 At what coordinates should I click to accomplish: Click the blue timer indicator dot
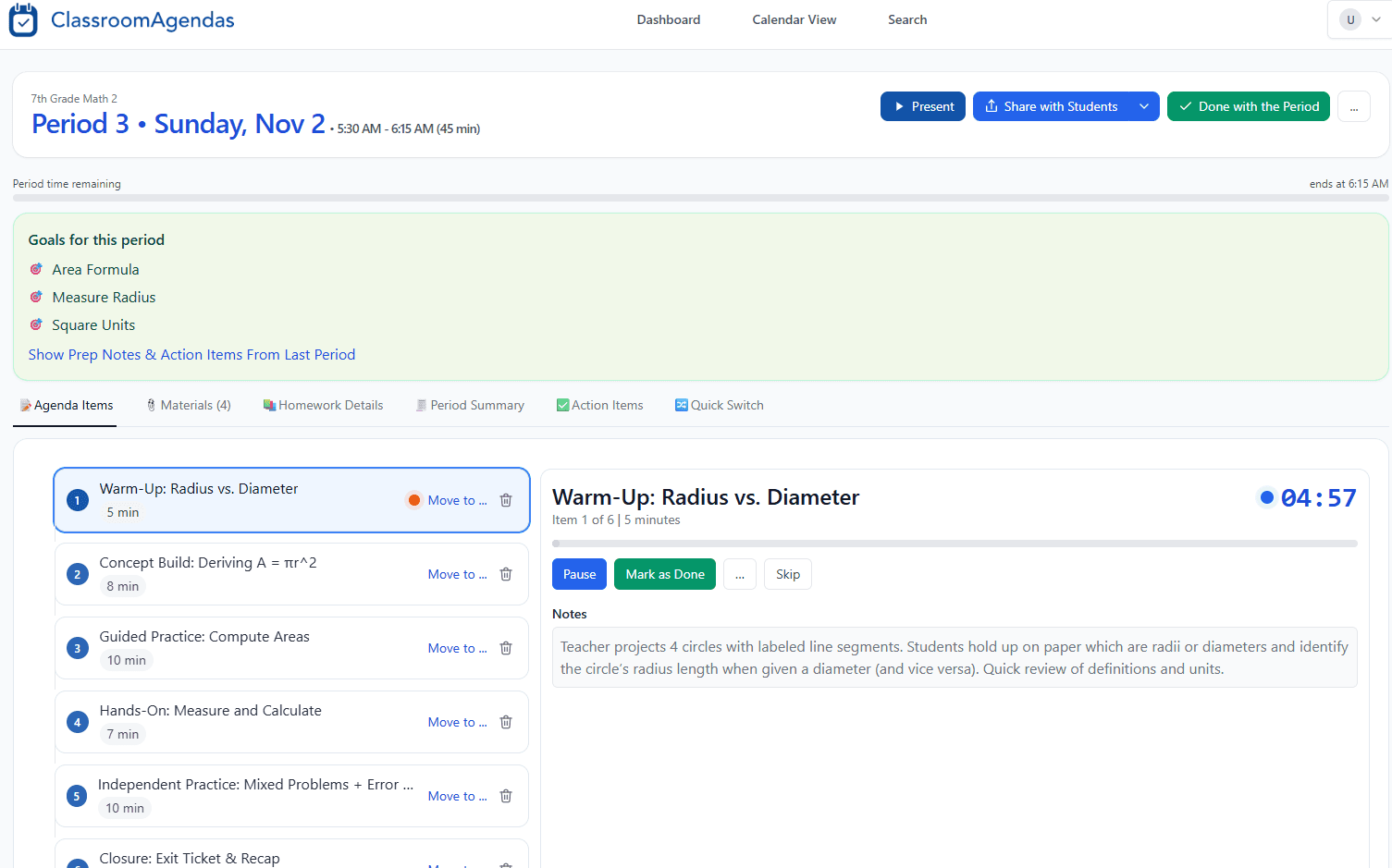[x=1266, y=497]
